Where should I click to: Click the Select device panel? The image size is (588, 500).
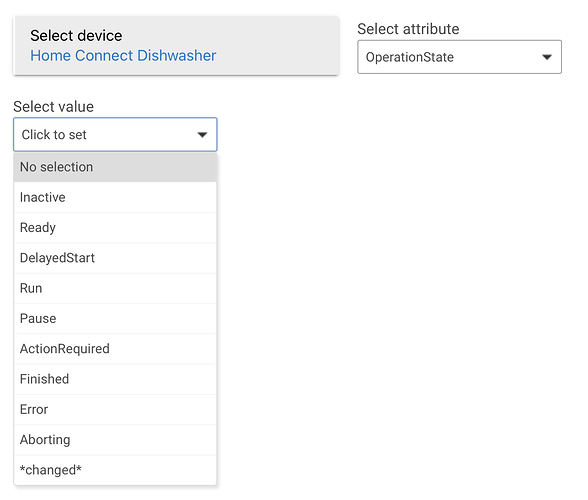(x=176, y=45)
